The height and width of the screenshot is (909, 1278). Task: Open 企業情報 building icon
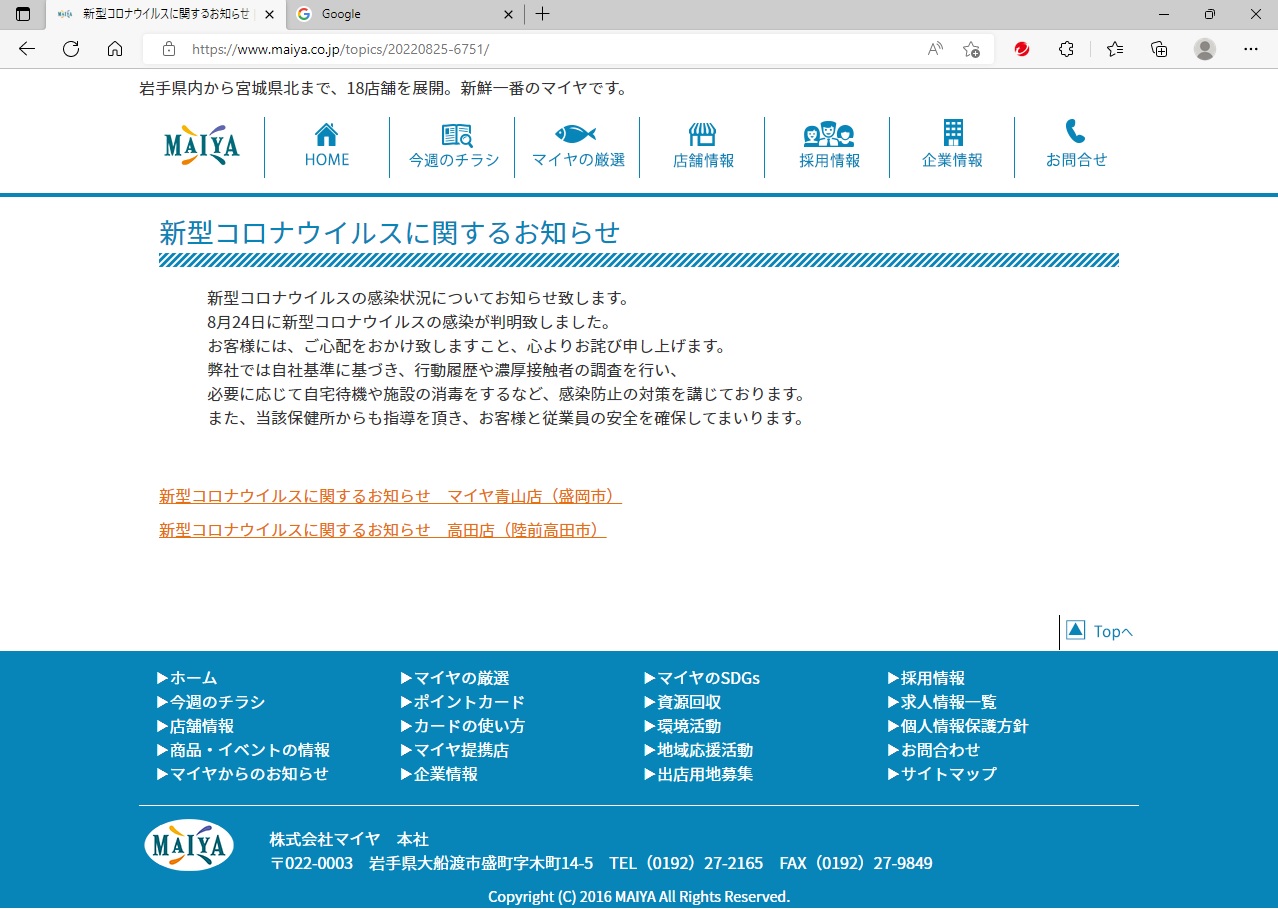pyautogui.click(x=952, y=133)
